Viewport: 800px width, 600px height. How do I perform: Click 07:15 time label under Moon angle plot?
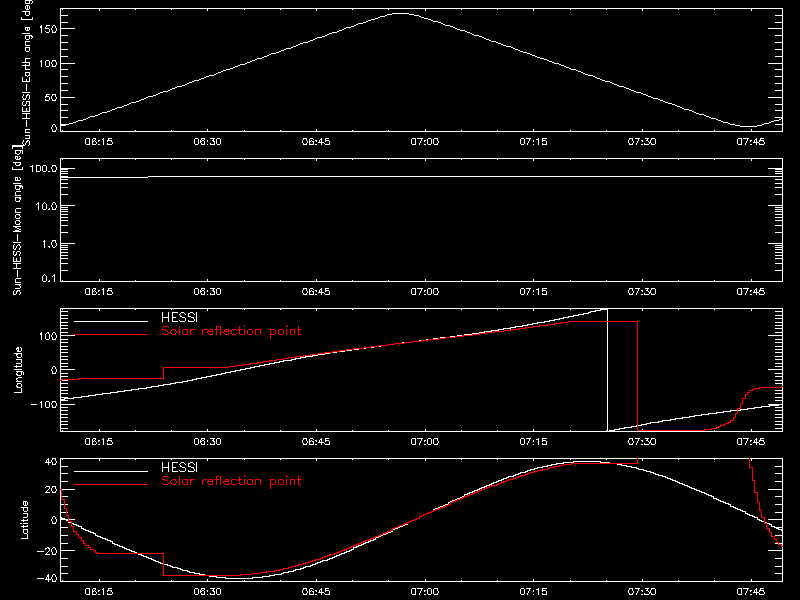(x=533, y=292)
